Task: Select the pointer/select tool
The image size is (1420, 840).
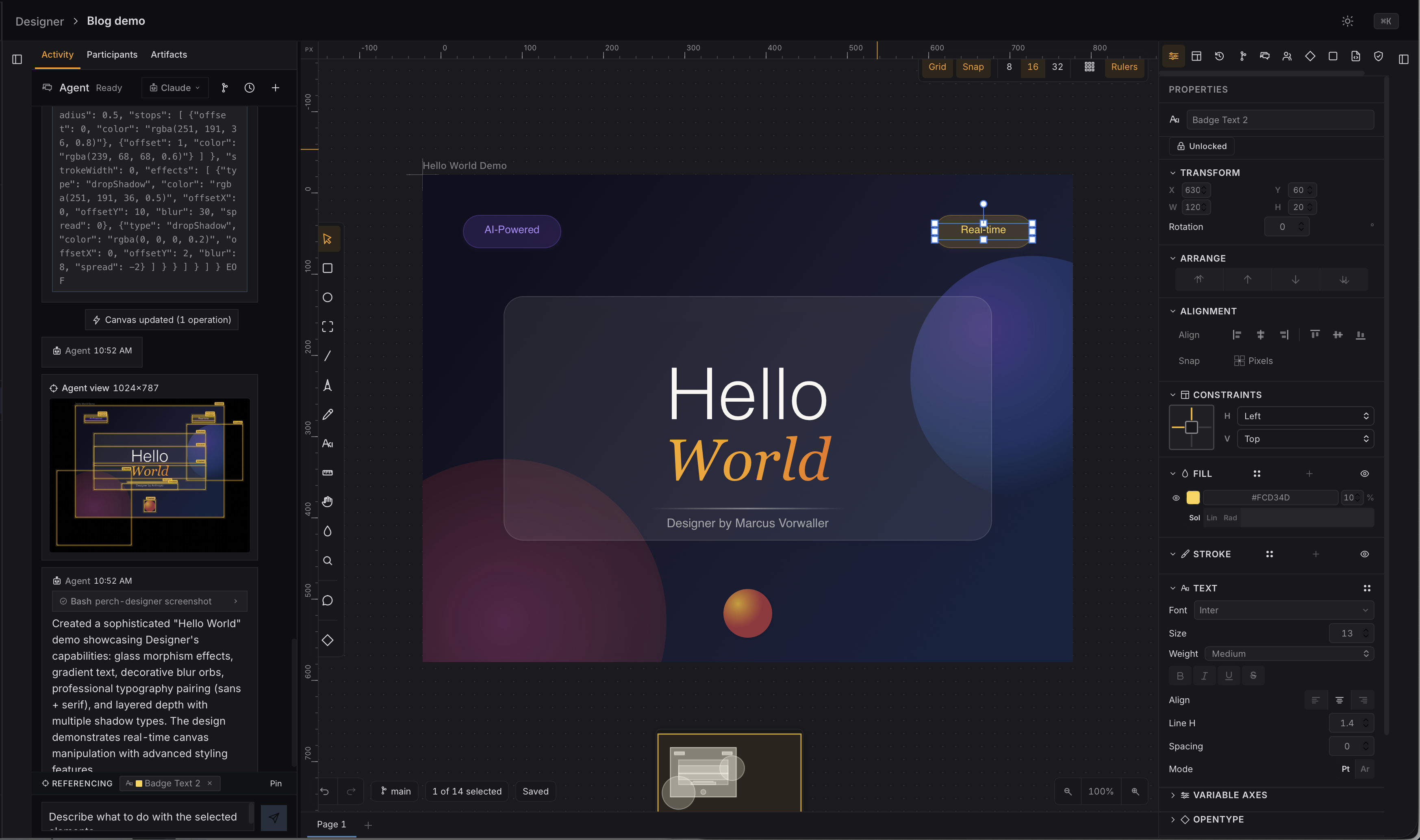Action: (x=327, y=239)
